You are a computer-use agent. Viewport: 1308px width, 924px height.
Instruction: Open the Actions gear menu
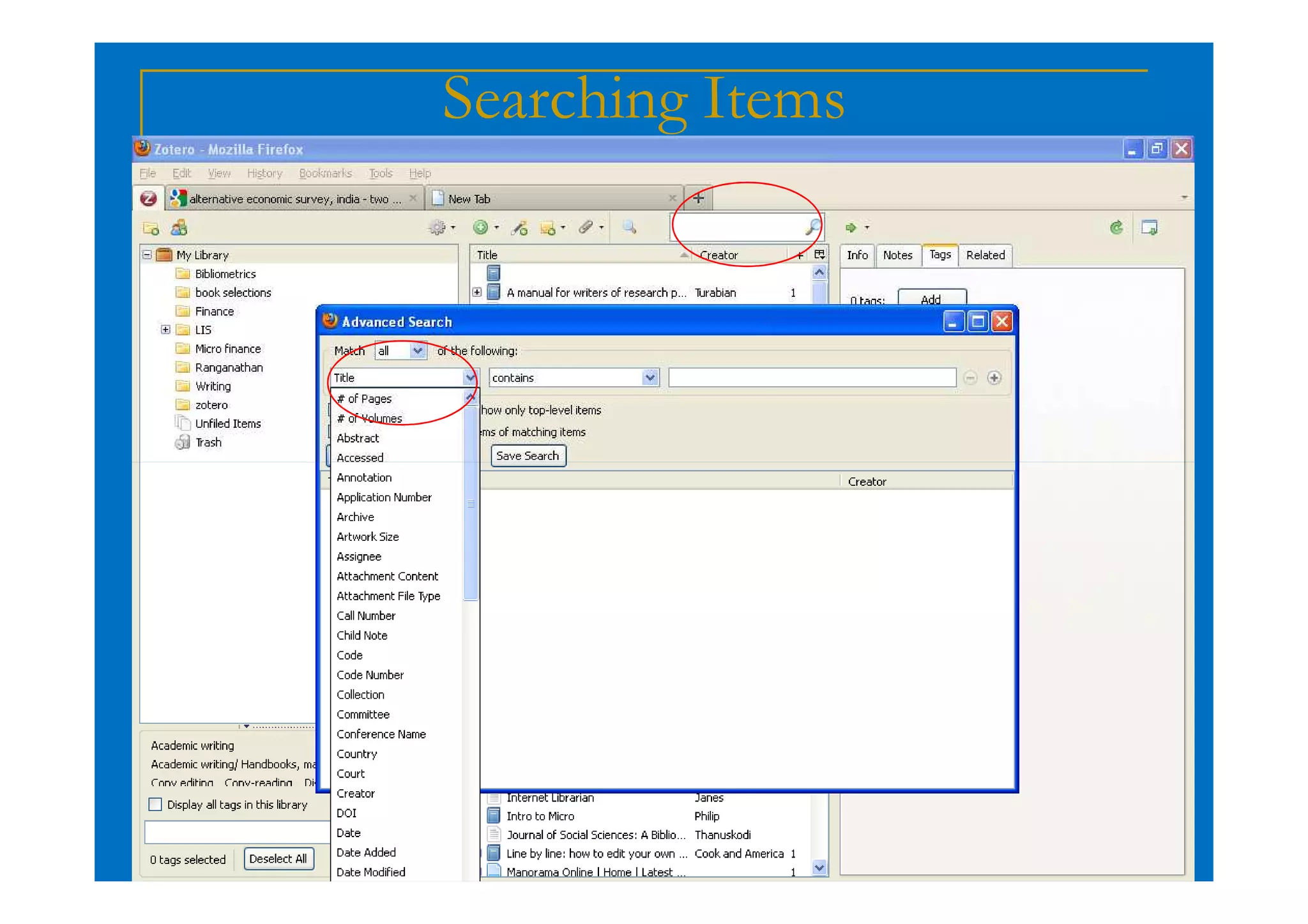[x=441, y=227]
